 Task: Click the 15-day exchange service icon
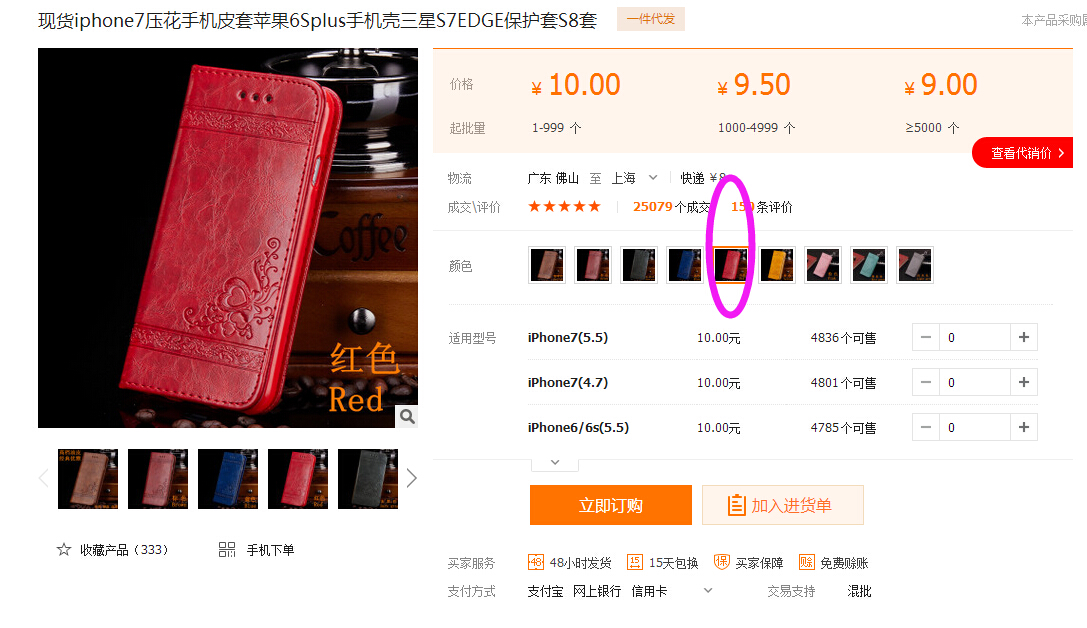(635, 562)
